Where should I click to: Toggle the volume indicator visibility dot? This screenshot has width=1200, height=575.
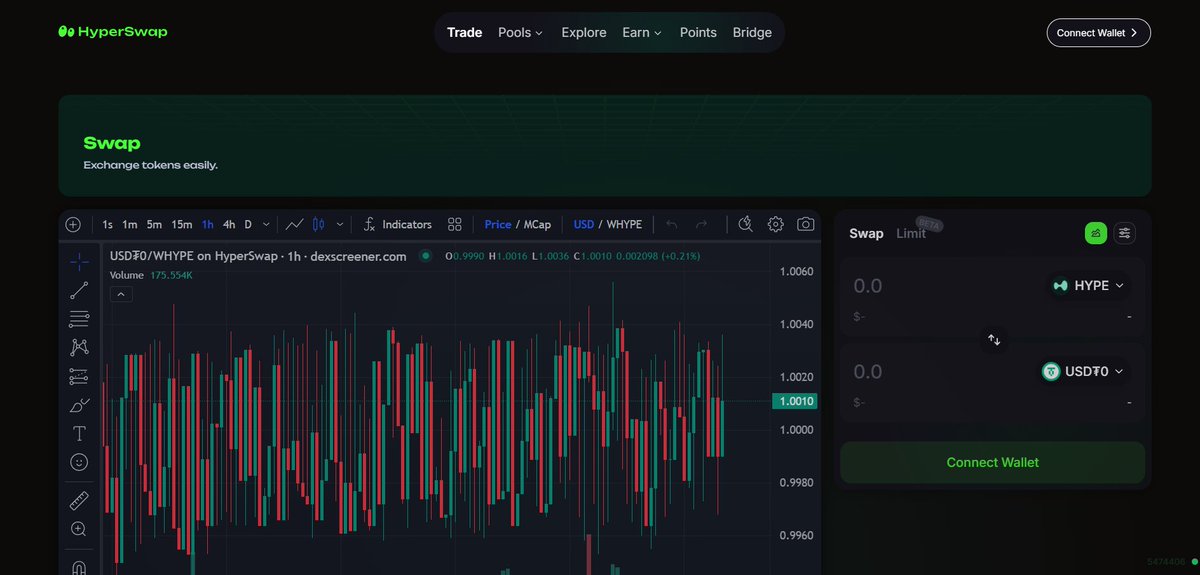(x=425, y=256)
